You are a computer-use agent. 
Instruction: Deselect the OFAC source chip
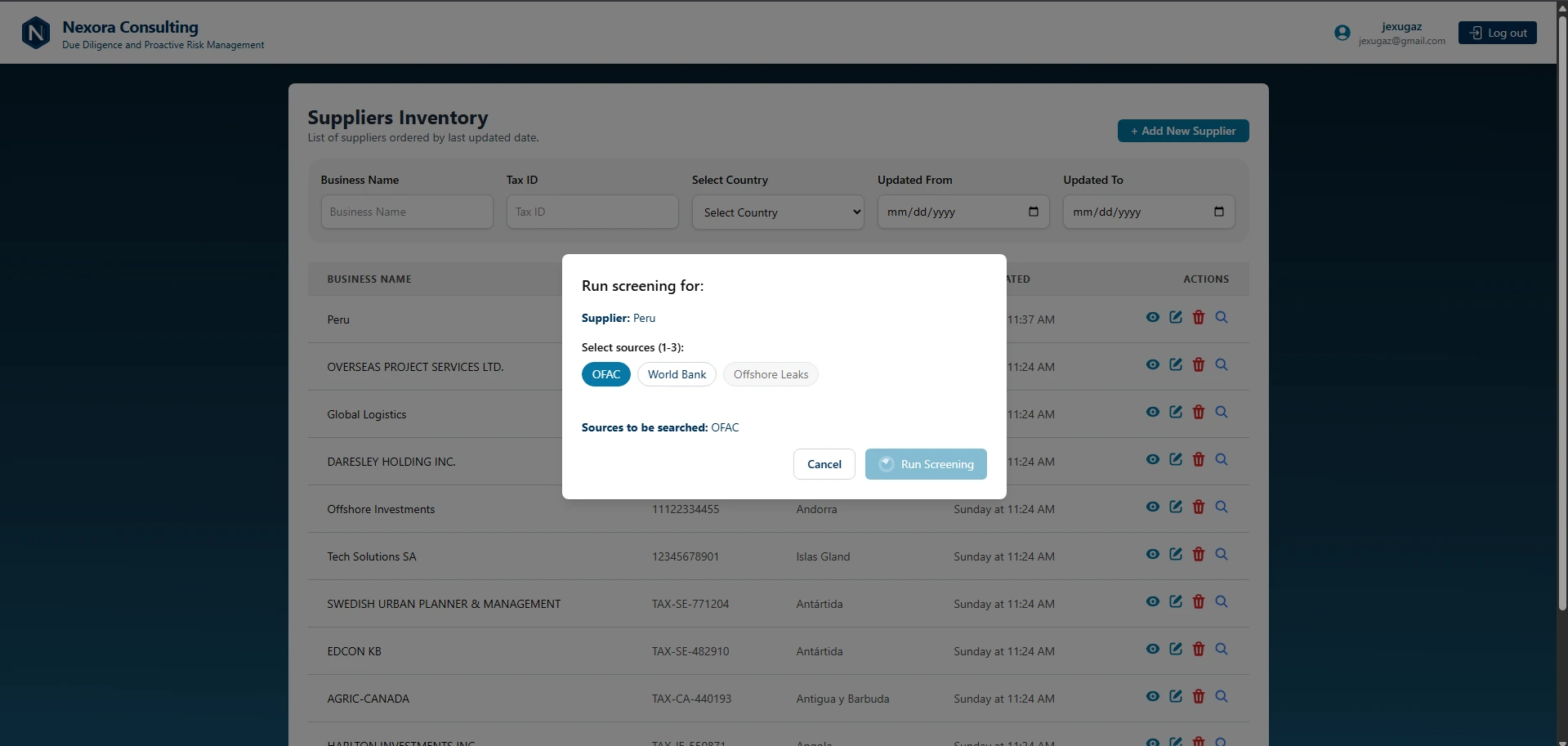(x=605, y=374)
